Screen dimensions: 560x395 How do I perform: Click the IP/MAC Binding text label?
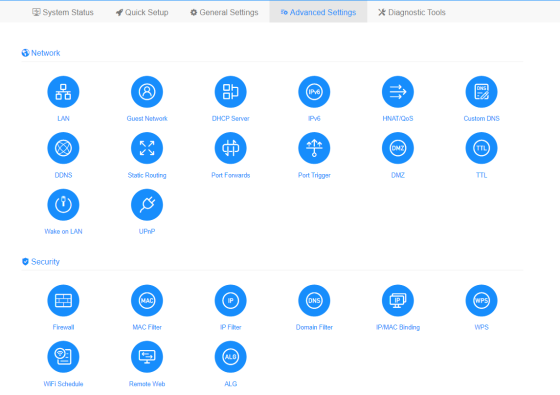click(398, 327)
